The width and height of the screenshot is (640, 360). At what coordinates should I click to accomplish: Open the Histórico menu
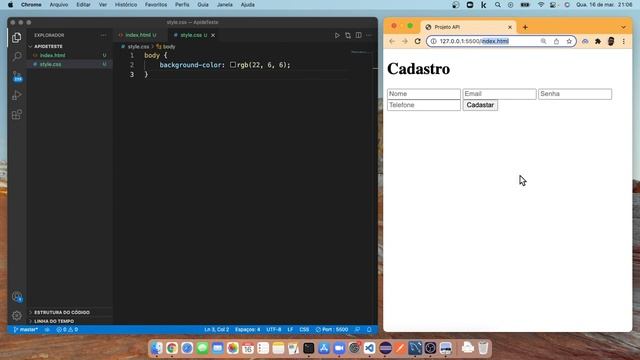click(126, 4)
